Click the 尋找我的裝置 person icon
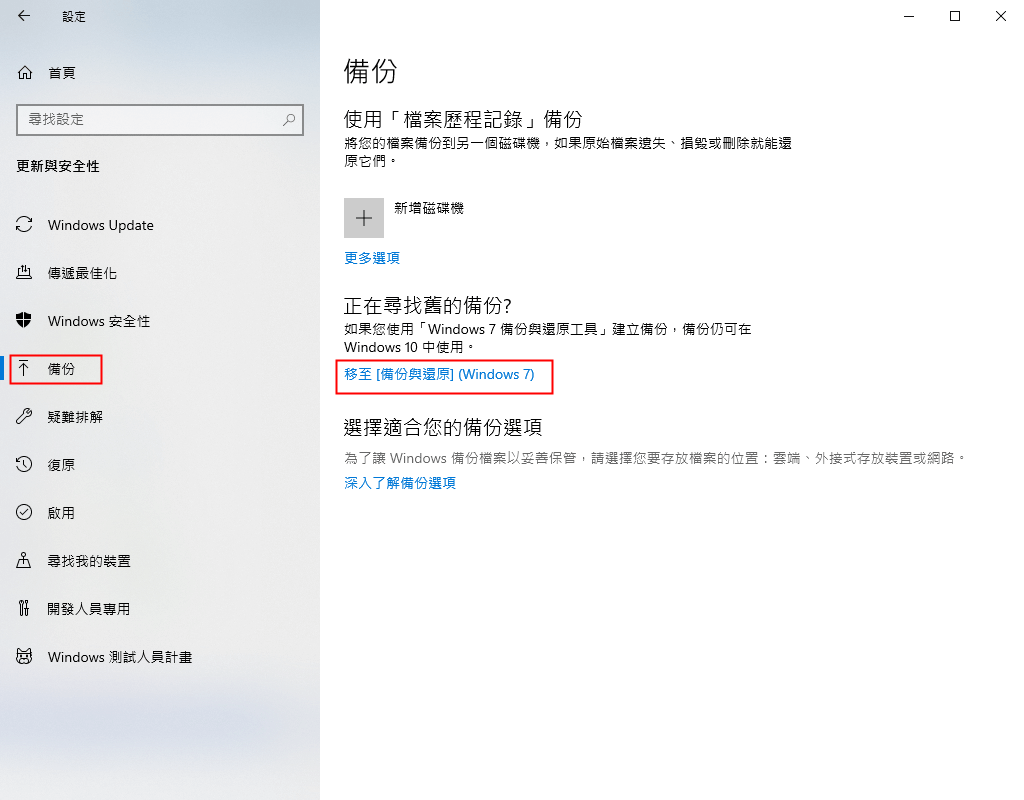The height and width of the screenshot is (800, 1024). [24, 560]
